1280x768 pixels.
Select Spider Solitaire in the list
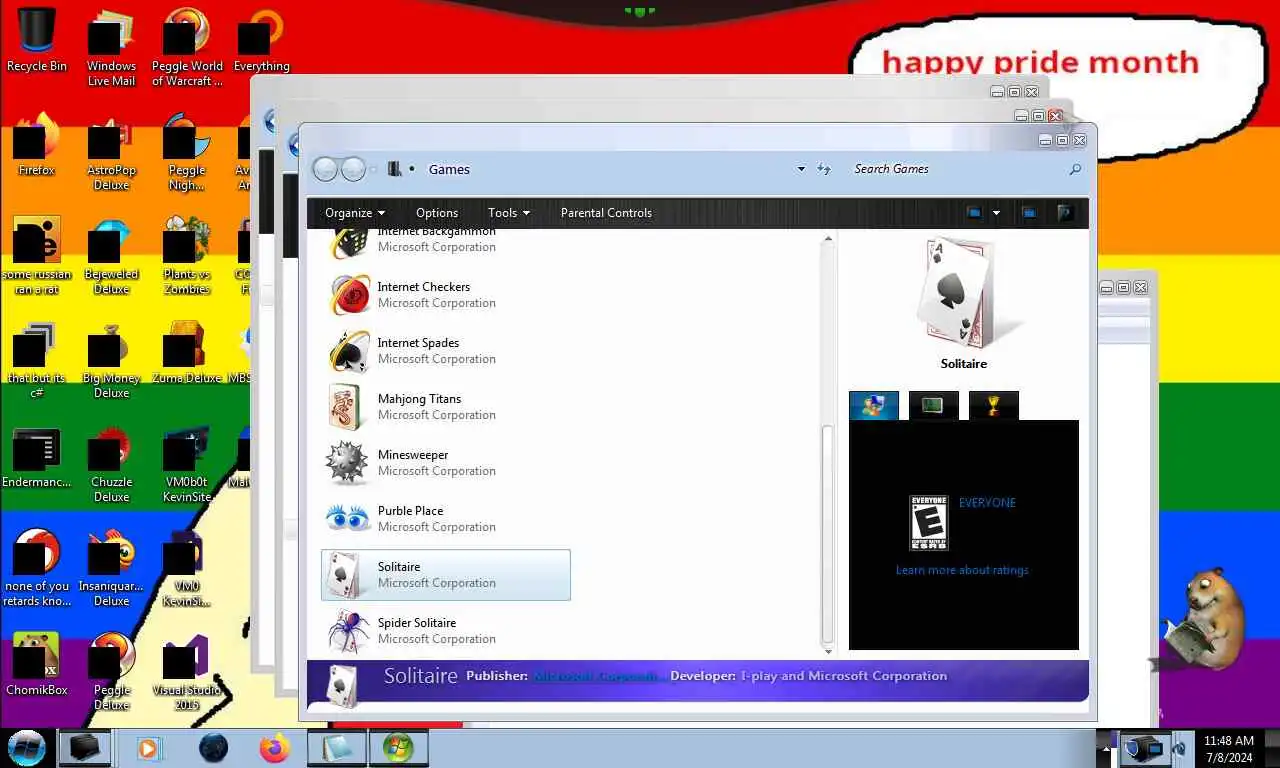click(x=446, y=631)
